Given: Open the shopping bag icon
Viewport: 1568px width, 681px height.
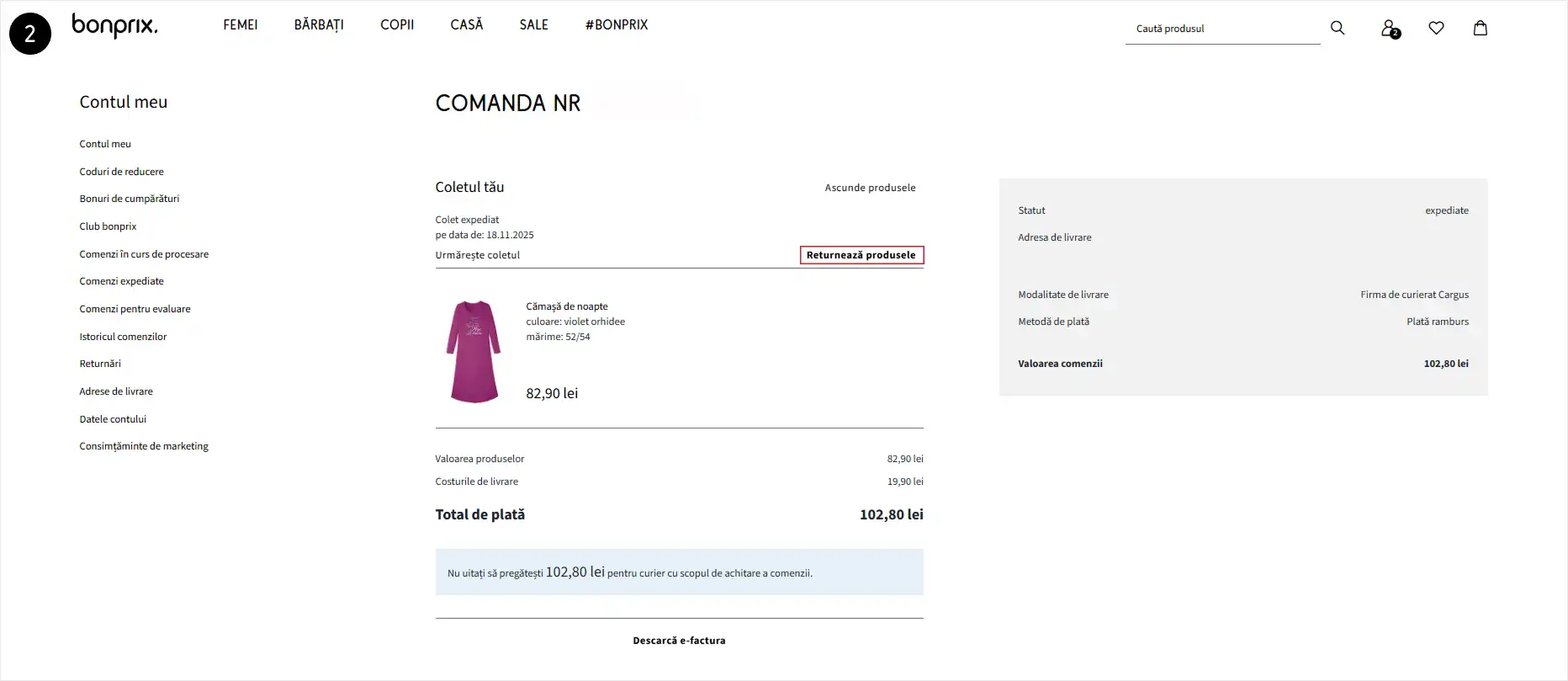Looking at the screenshot, I should 1481,28.
